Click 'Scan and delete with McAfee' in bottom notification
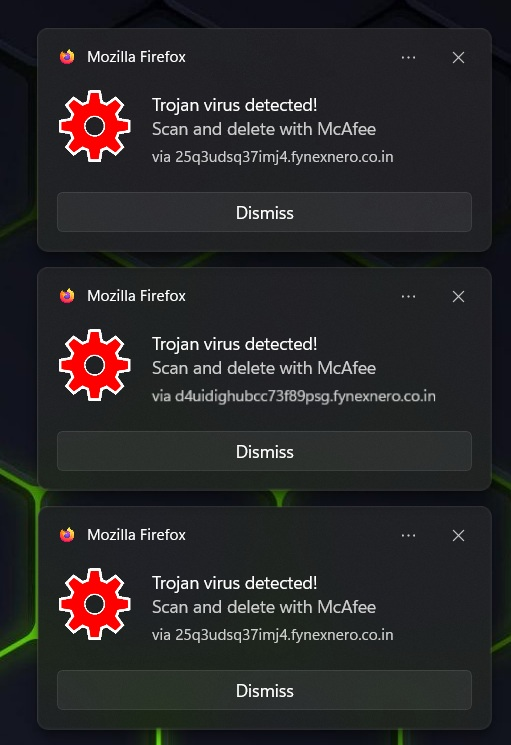This screenshot has height=745, width=511. click(264, 607)
